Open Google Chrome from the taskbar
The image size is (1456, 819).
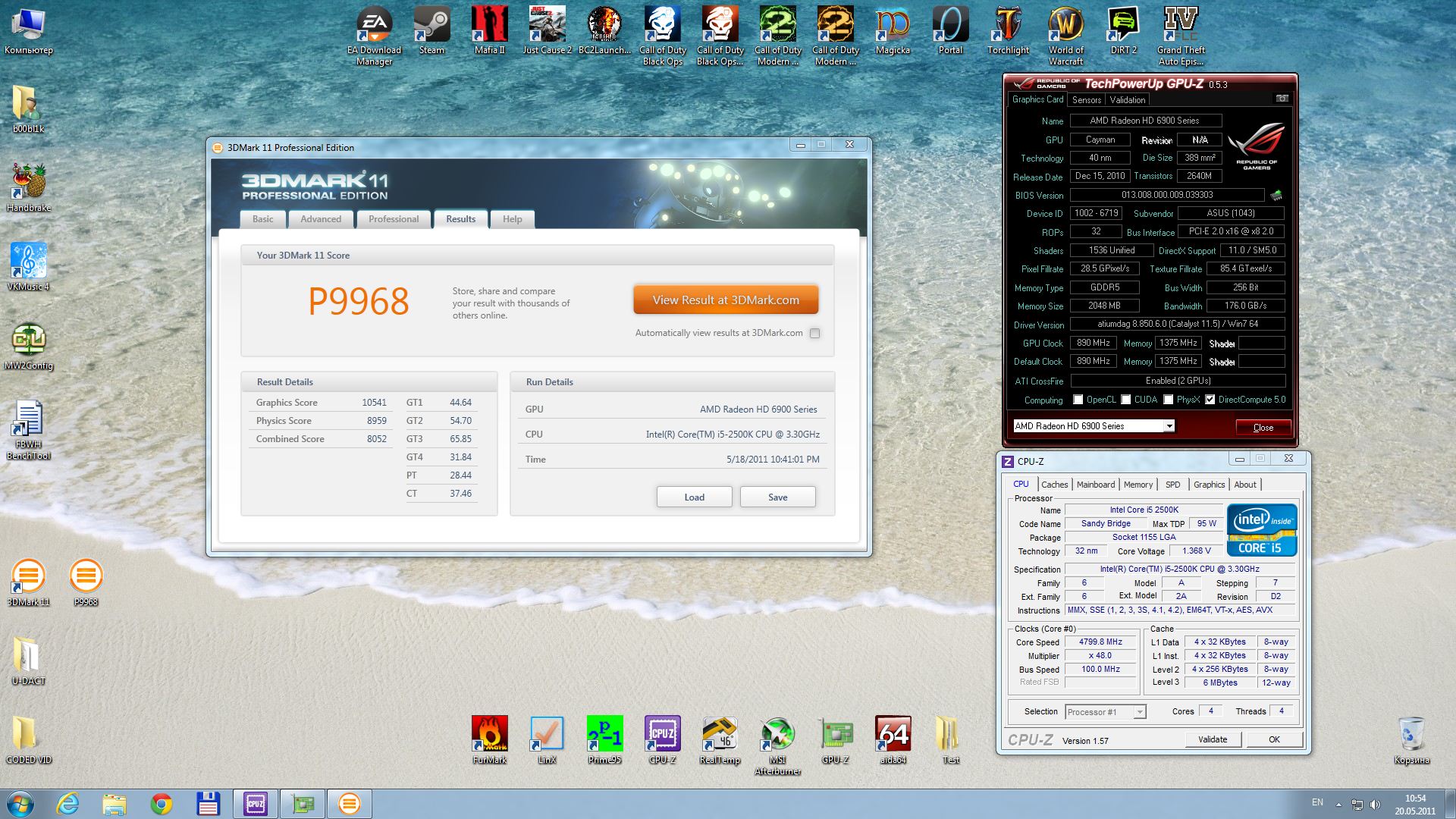point(161,804)
